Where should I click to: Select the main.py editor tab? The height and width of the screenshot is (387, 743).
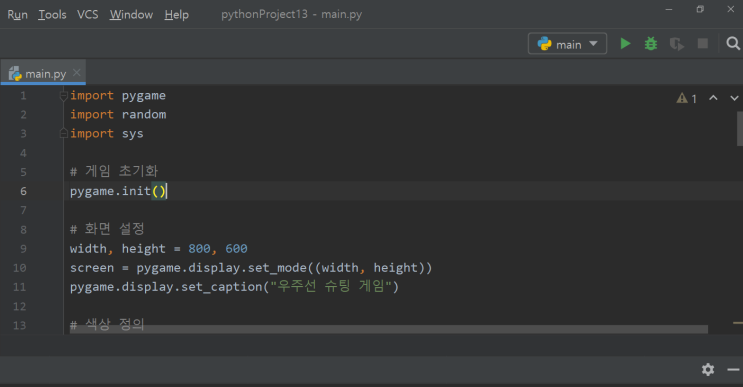click(43, 73)
